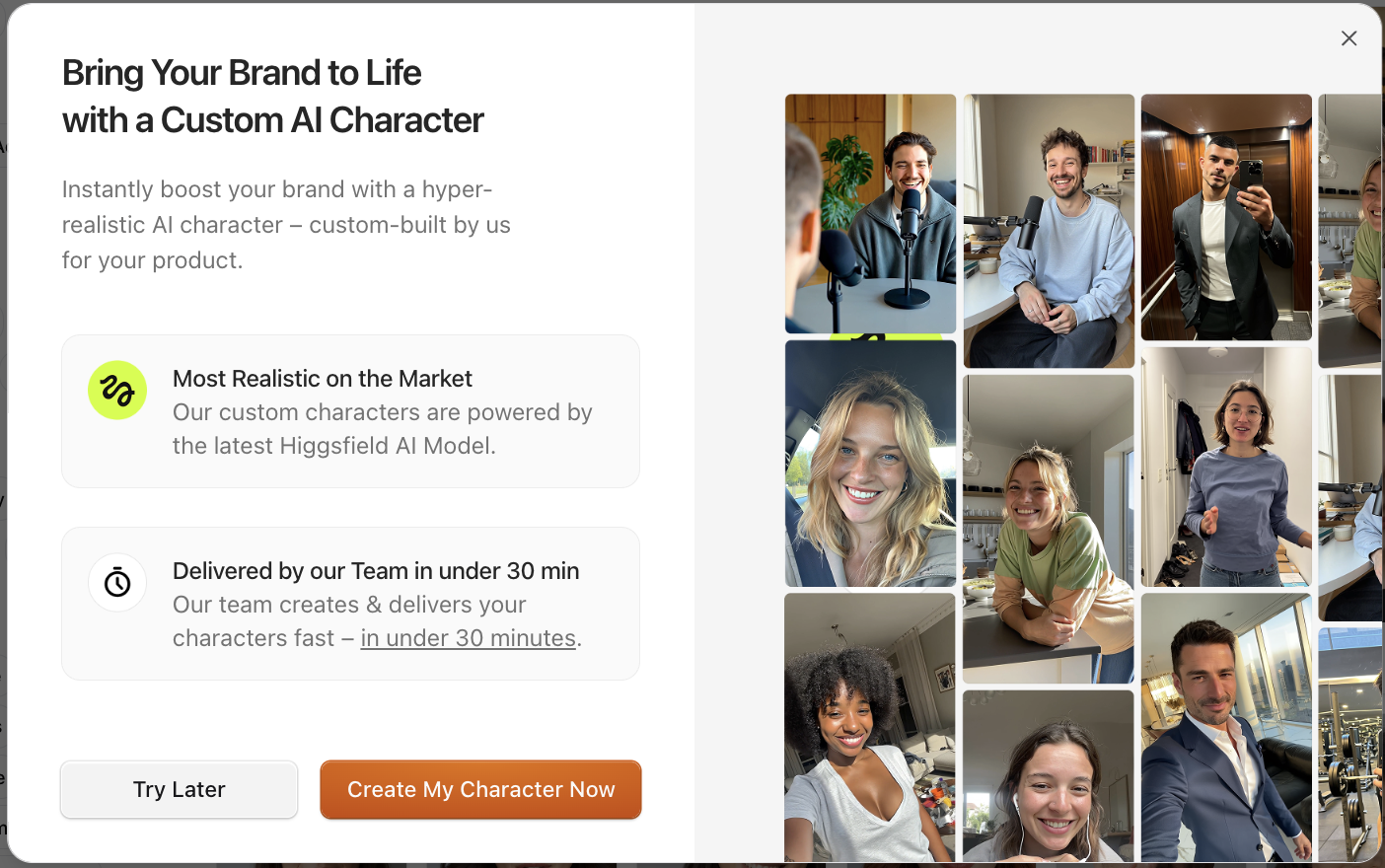Click the Most Realistic on the Market card

pos(350,411)
